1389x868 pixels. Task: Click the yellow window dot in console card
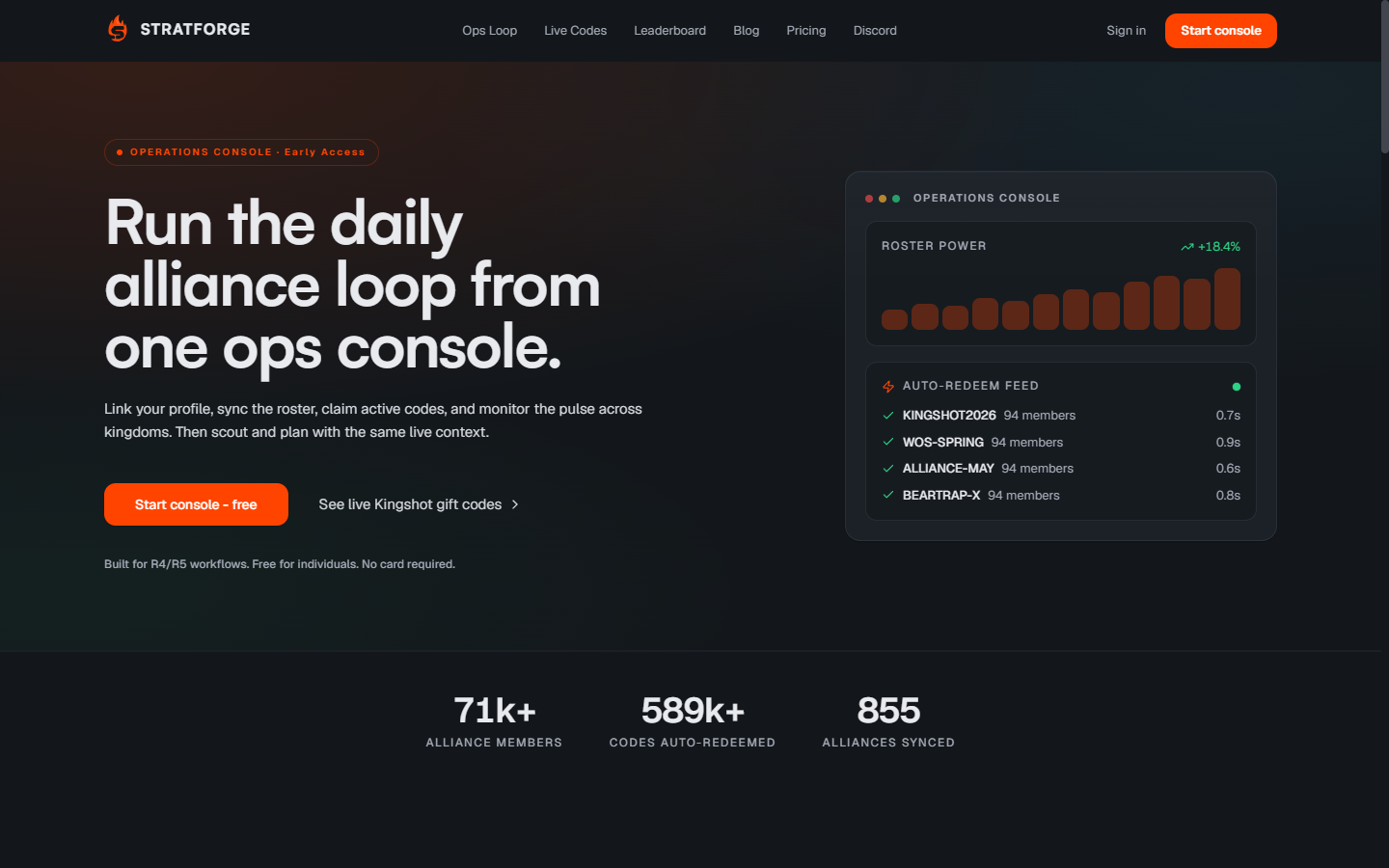883,199
